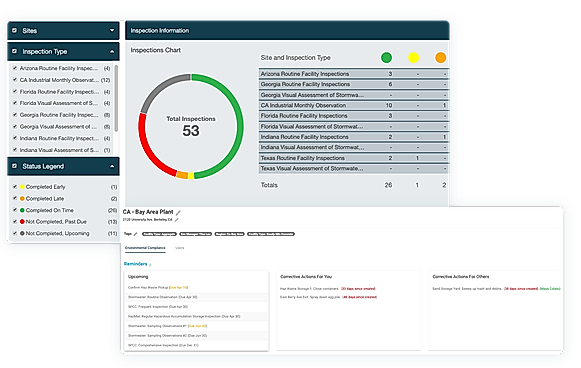
Task: Select Indiana Routine Facility Inspections table row
Action: (x=353, y=137)
